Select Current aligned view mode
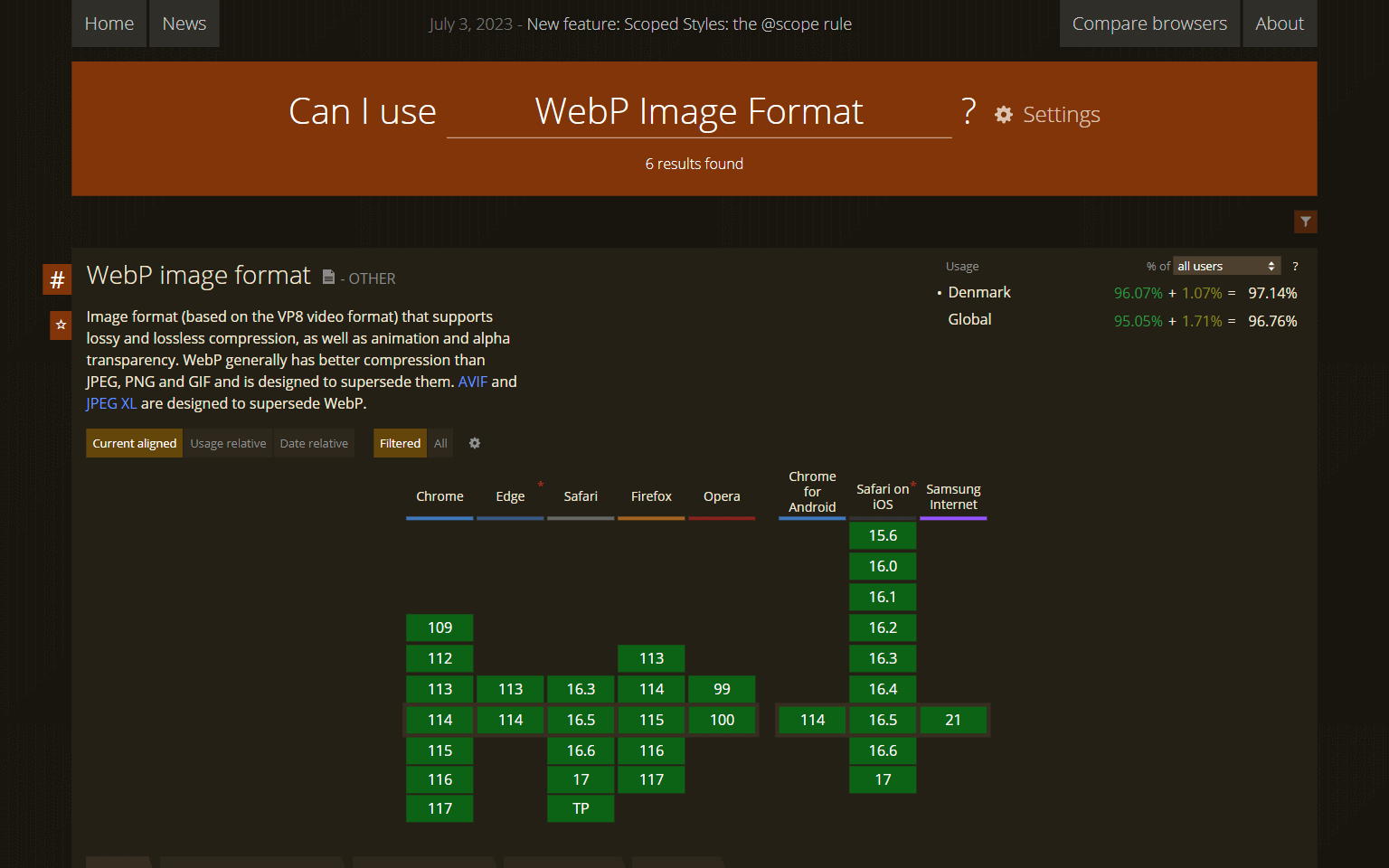 click(134, 443)
